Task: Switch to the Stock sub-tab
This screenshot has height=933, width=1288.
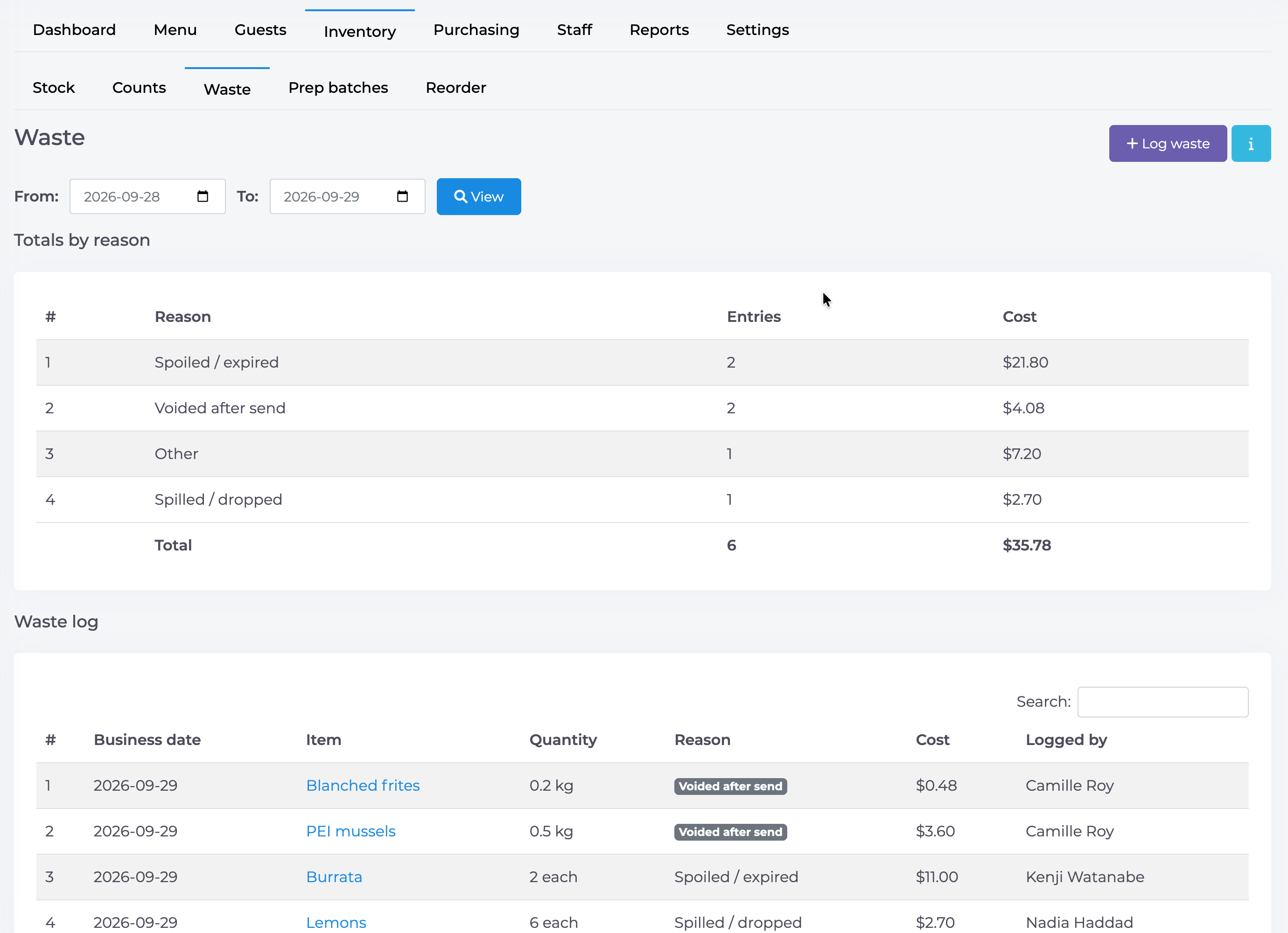Action: (54, 88)
